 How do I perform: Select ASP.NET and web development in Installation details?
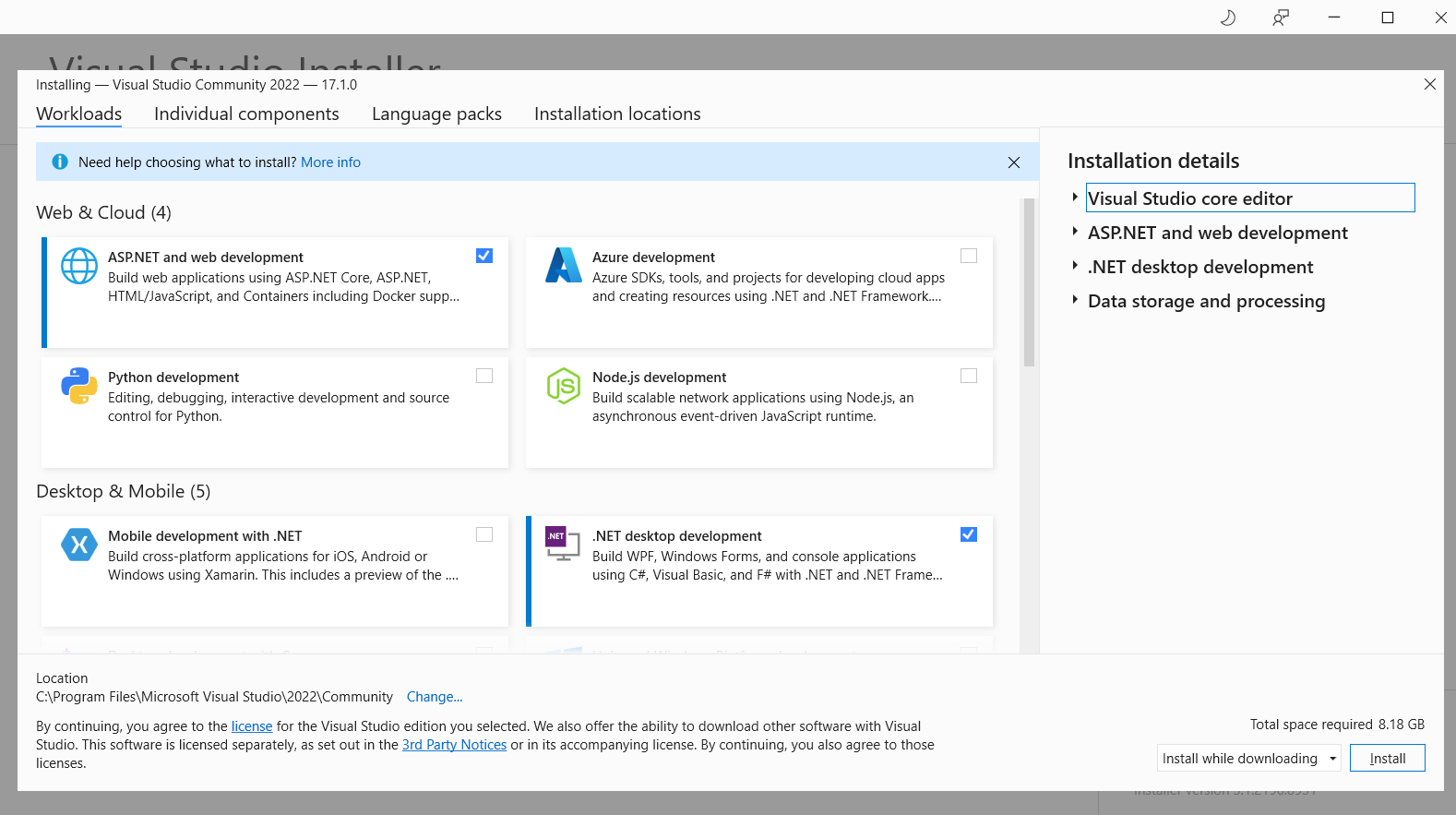pyautogui.click(x=1218, y=233)
